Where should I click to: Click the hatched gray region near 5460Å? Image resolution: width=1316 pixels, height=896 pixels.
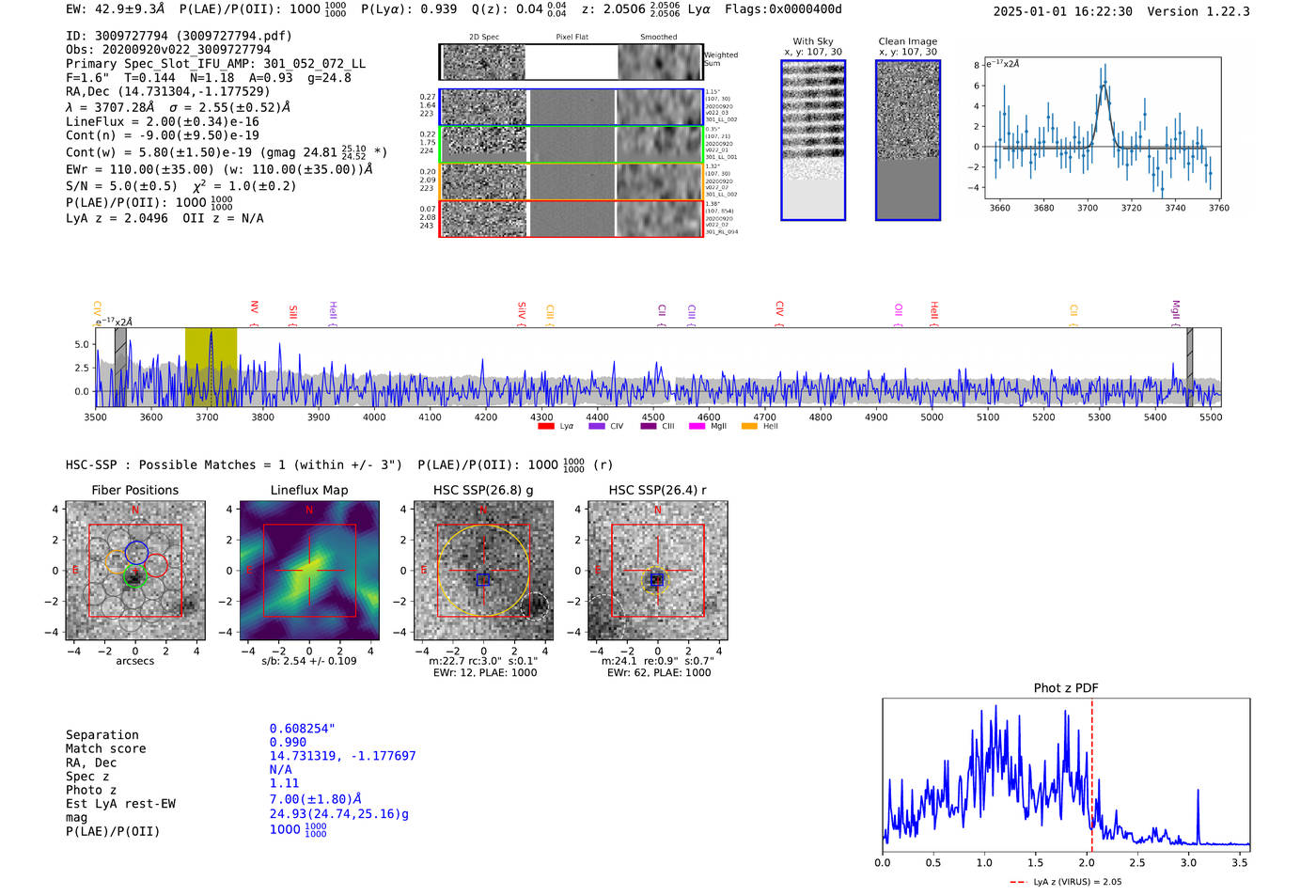(1189, 367)
